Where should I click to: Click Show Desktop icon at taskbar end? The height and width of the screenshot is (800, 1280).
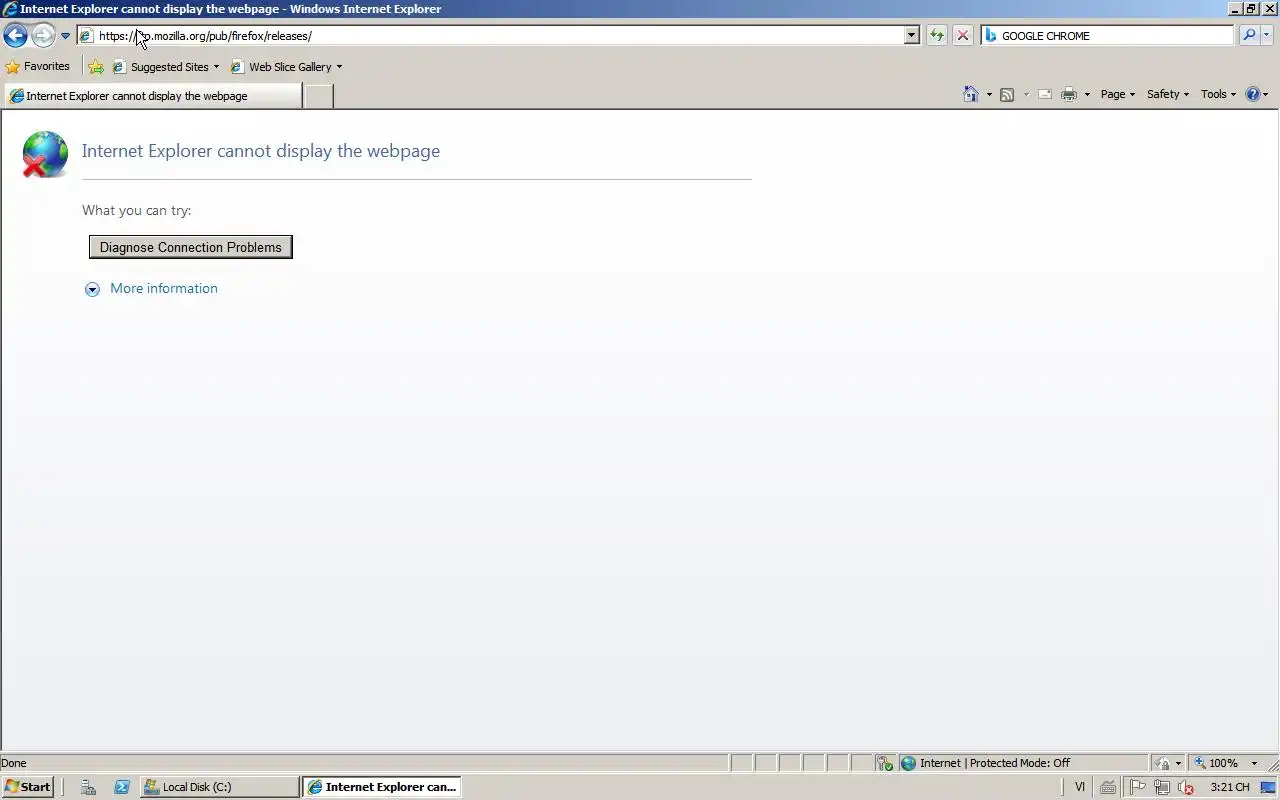tap(1268, 787)
